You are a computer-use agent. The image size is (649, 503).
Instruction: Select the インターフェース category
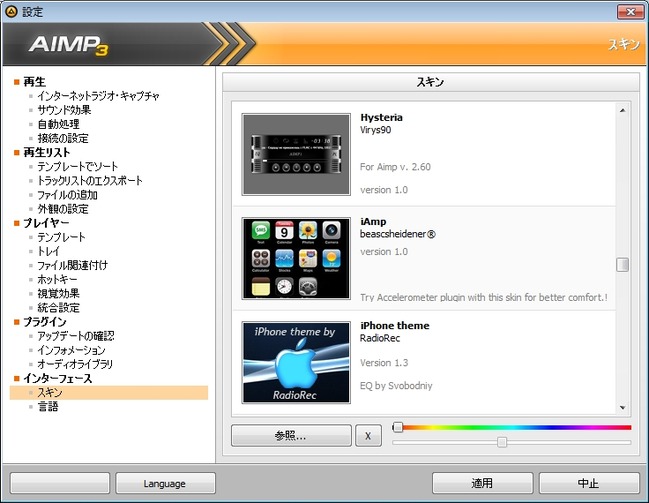[x=58, y=378]
